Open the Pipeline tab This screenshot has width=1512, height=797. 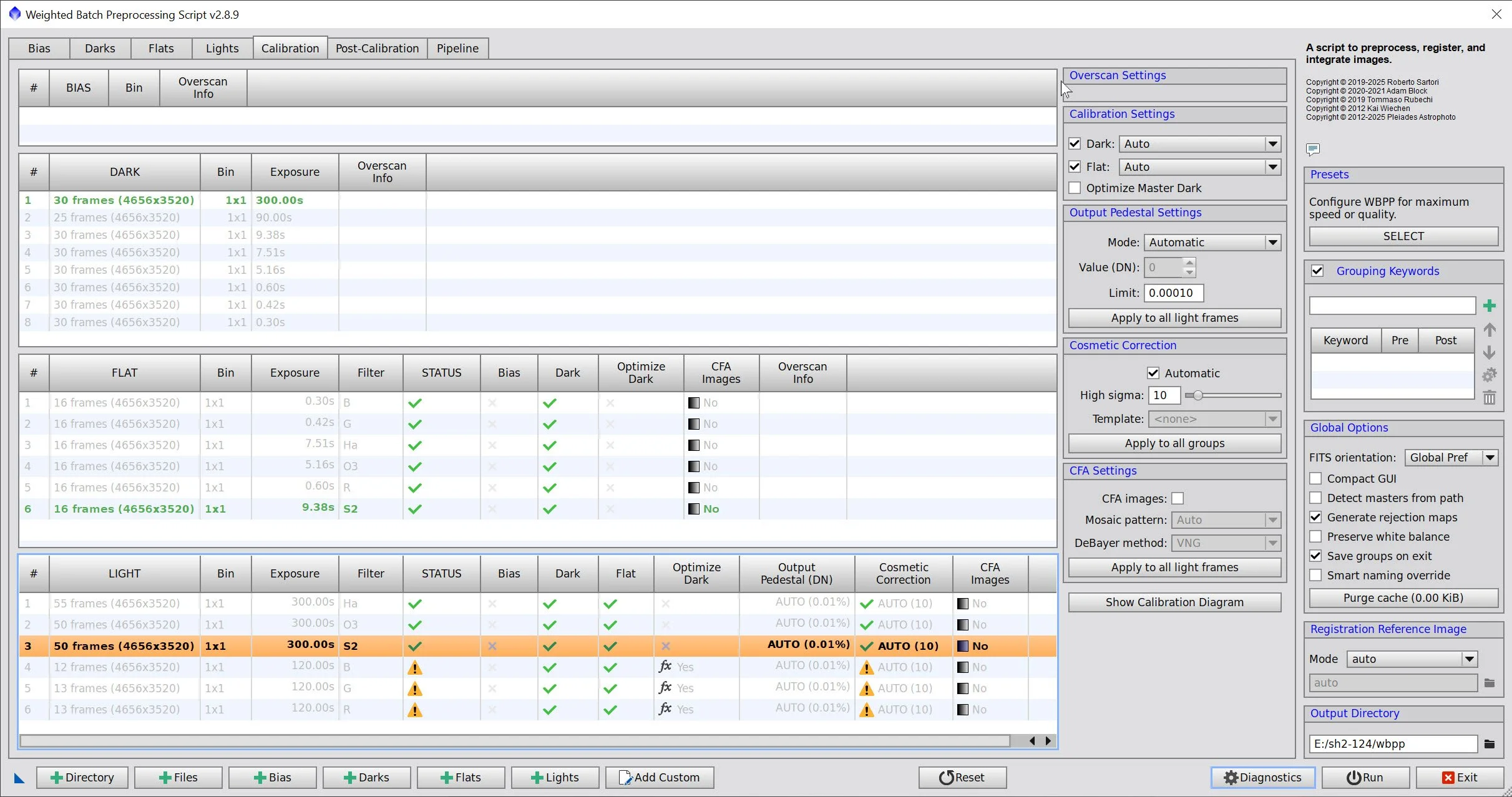coord(457,48)
